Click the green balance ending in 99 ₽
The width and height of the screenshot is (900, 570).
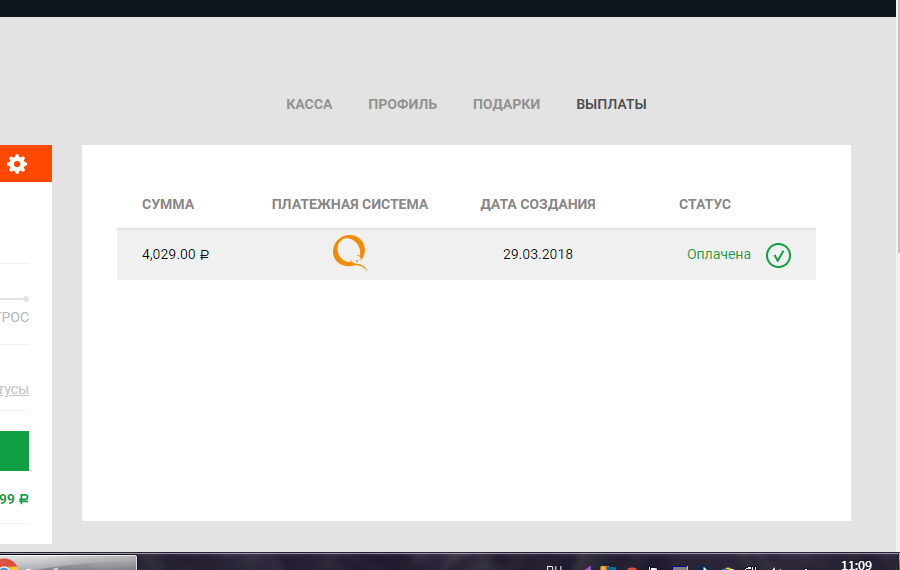click(x=14, y=499)
